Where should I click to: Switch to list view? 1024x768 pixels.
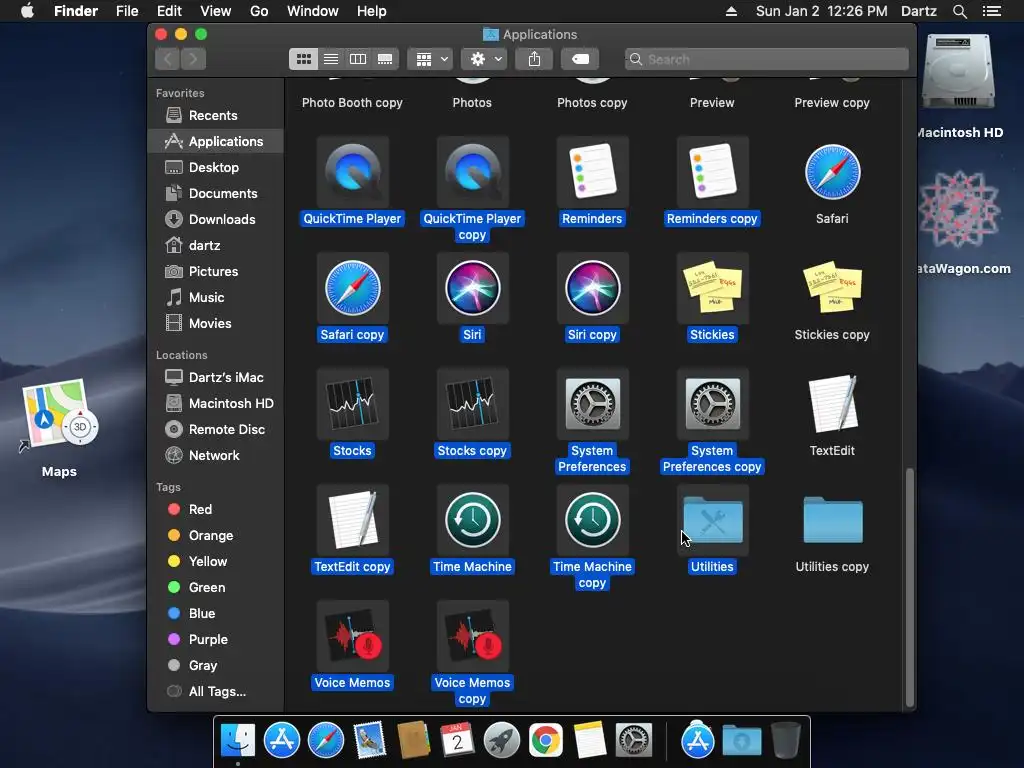pyautogui.click(x=331, y=59)
